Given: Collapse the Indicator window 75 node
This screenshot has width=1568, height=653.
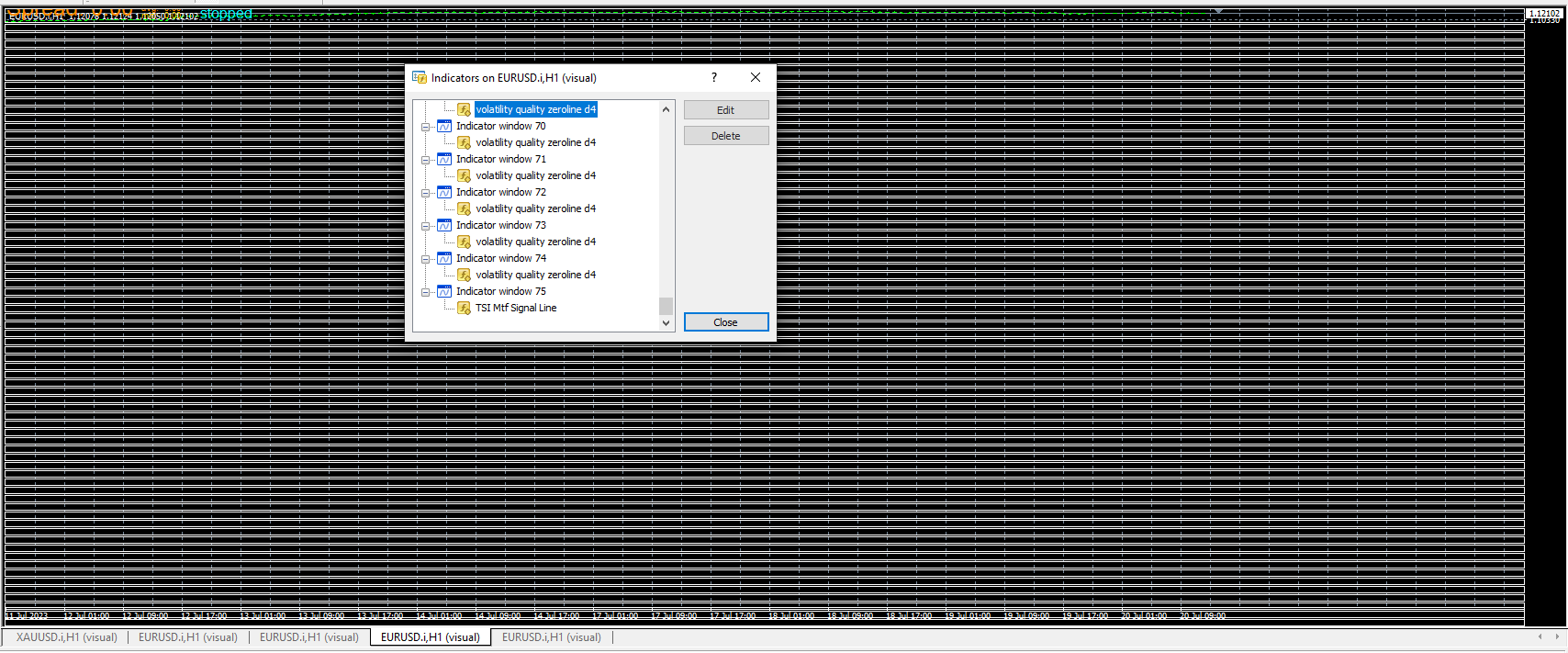Looking at the screenshot, I should (426, 293).
